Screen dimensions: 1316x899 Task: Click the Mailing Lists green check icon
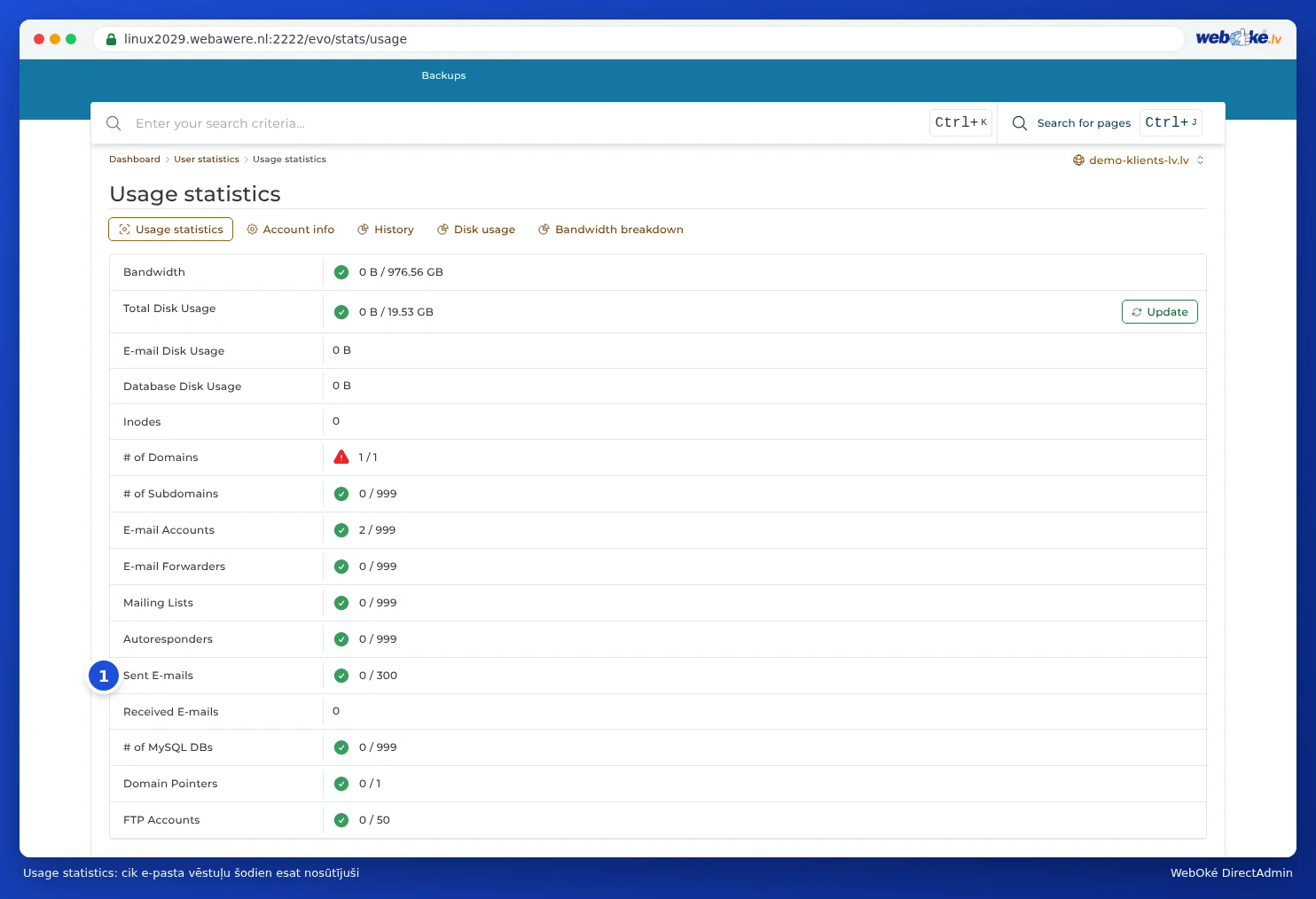[x=341, y=603]
